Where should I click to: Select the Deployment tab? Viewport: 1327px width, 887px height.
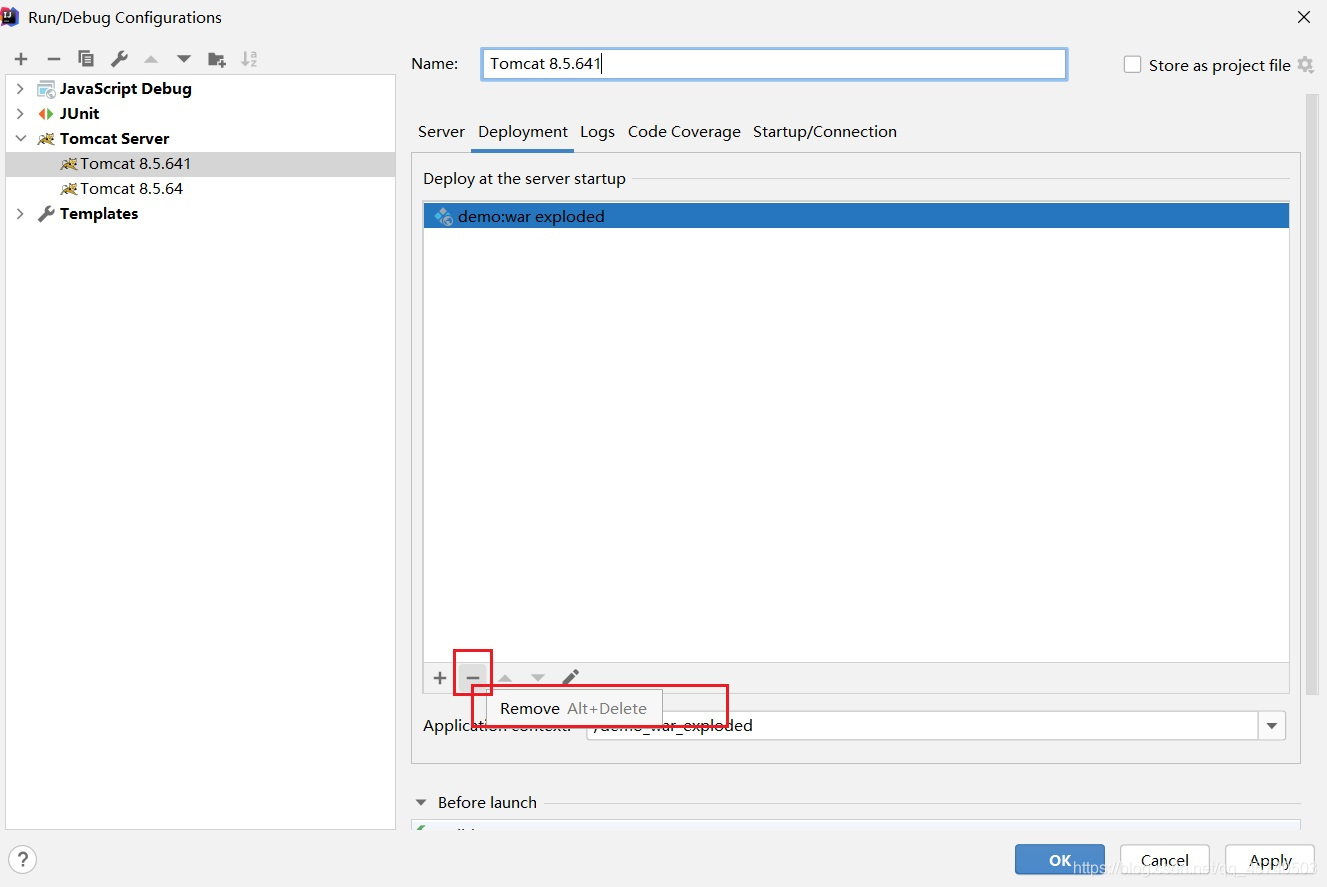[x=523, y=132]
